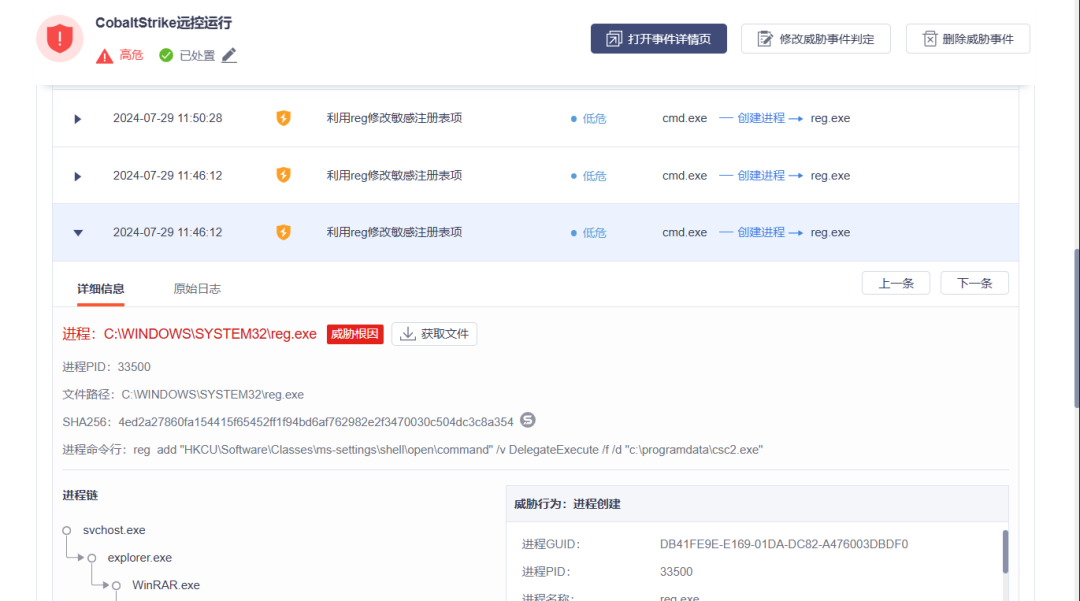
Task: Click 创建进程 link in collapsed 11:46:12 row
Action: click(x=761, y=176)
